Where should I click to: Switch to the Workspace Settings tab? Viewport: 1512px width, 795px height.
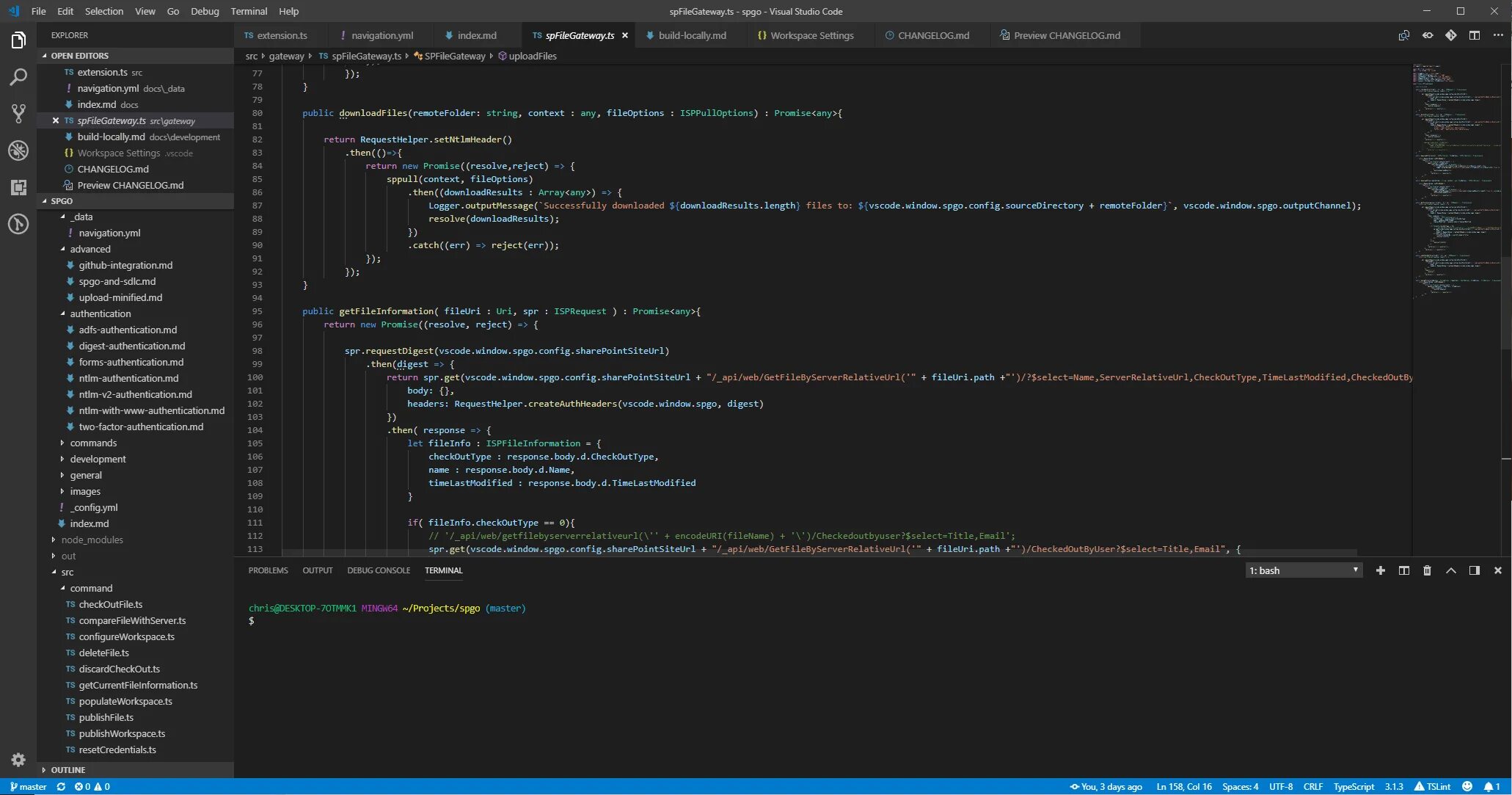[x=811, y=35]
